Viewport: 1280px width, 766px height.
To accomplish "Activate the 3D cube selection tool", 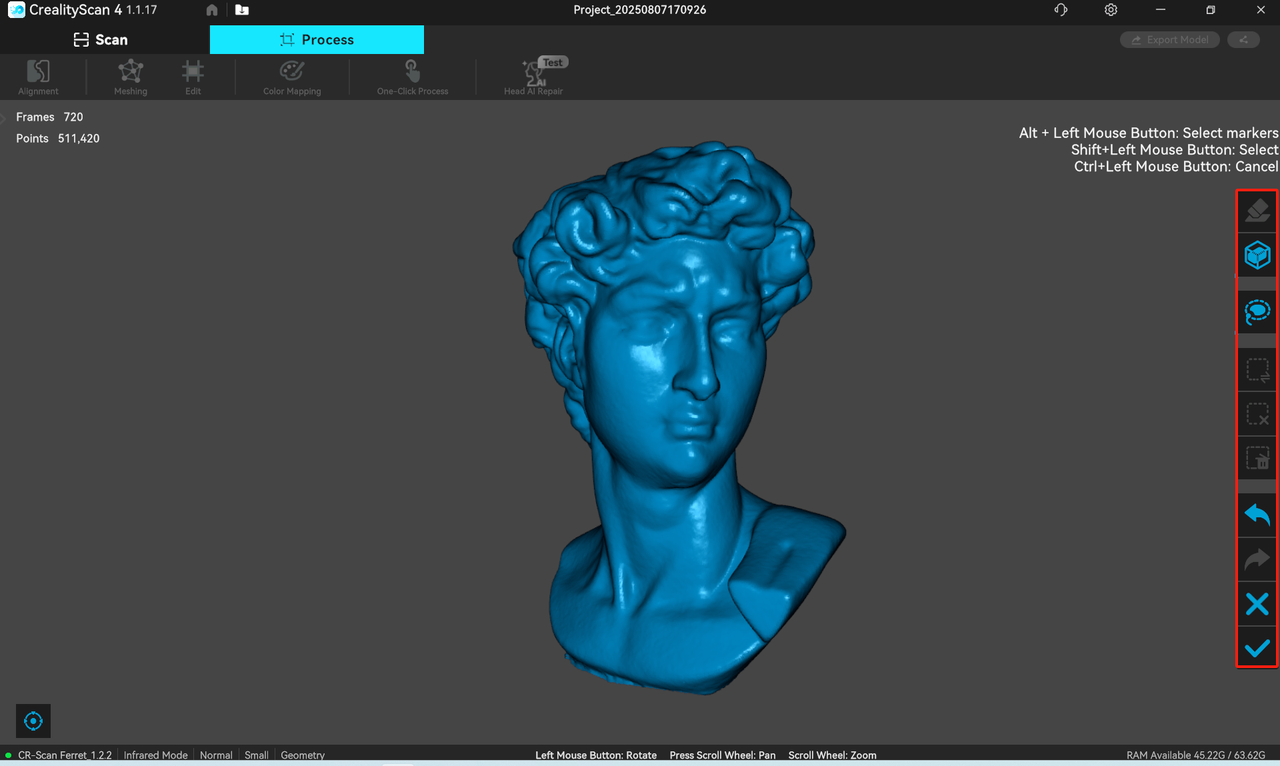I will 1257,255.
